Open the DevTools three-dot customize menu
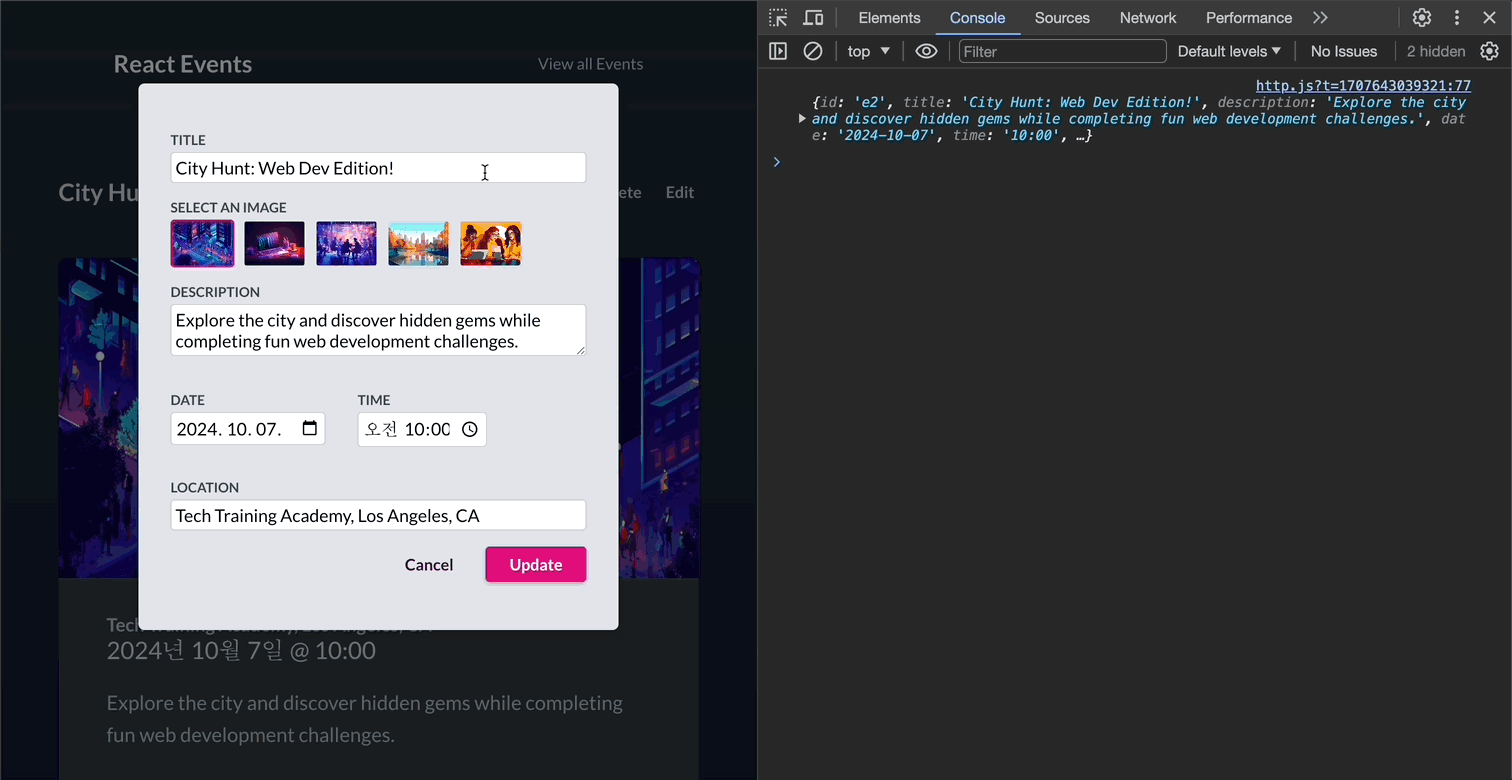 (1457, 18)
